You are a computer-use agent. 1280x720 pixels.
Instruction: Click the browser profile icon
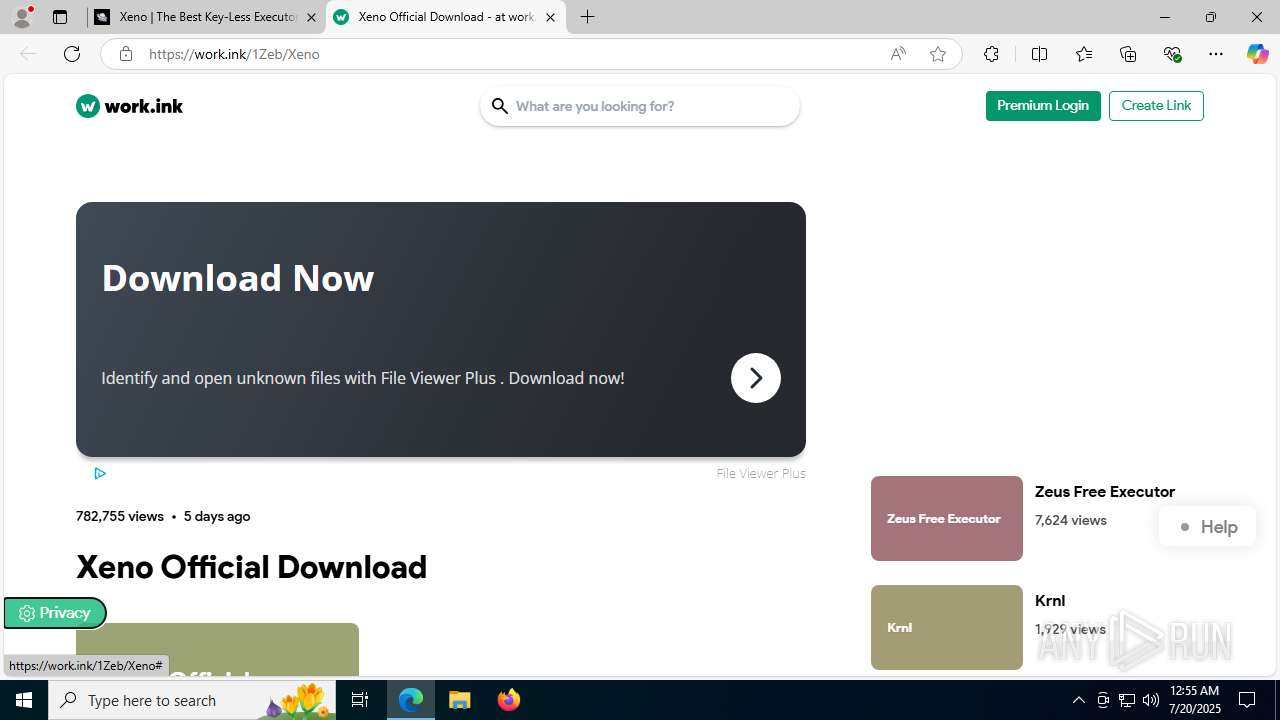(22, 17)
